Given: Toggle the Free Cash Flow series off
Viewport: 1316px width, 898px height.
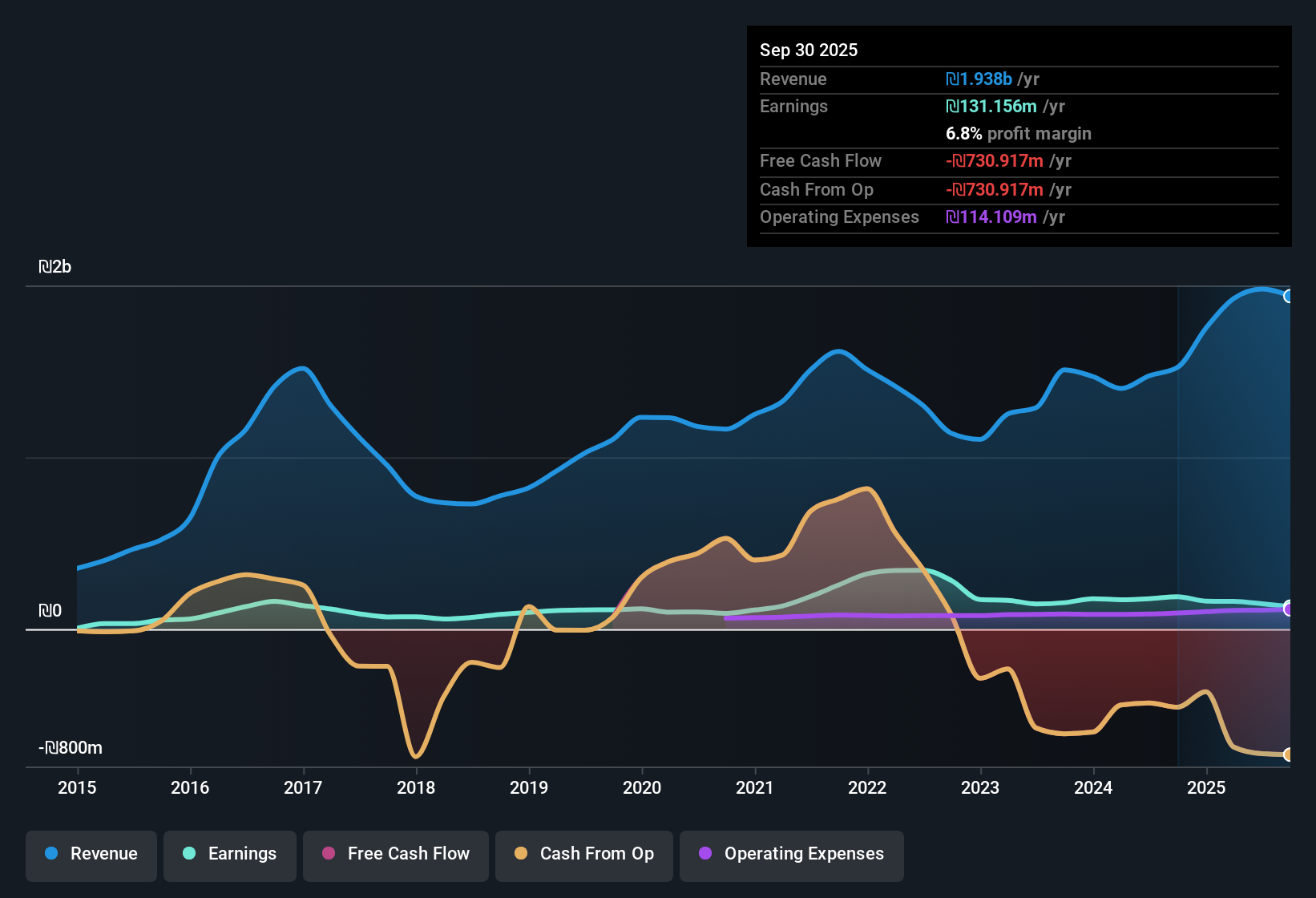Looking at the screenshot, I should 395,854.
